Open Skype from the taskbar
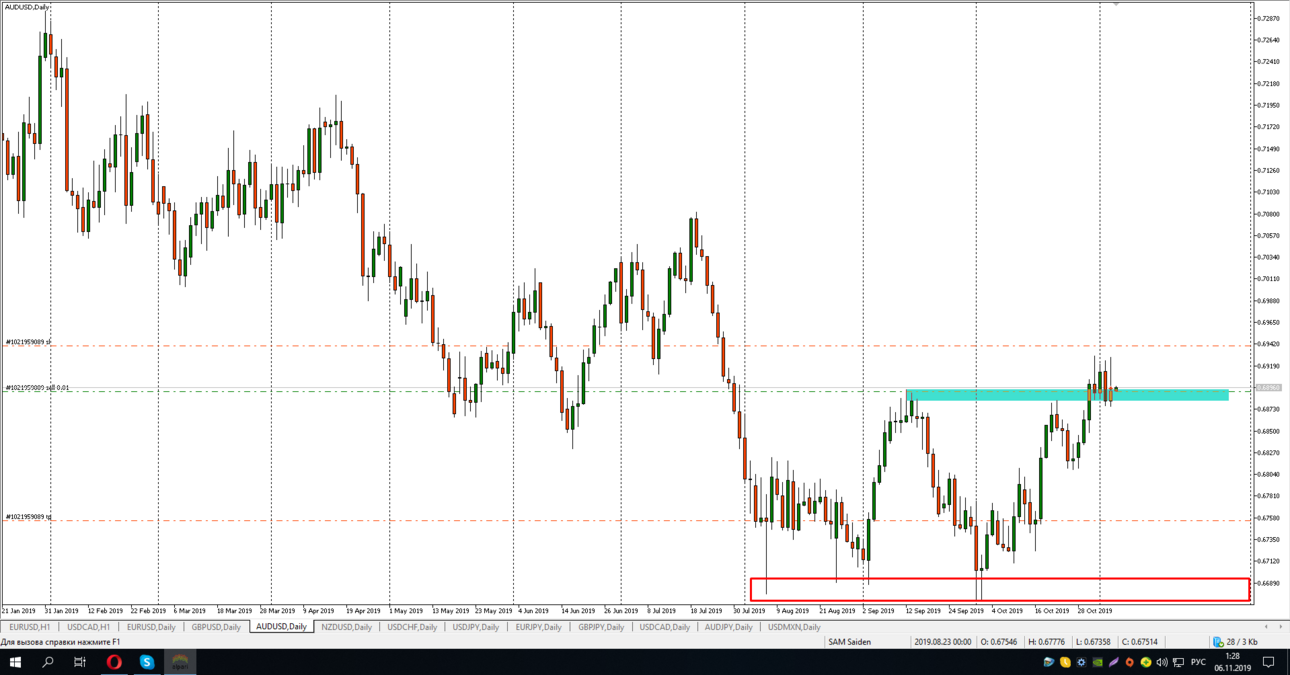Image resolution: width=1290 pixels, height=675 pixels. coord(147,662)
